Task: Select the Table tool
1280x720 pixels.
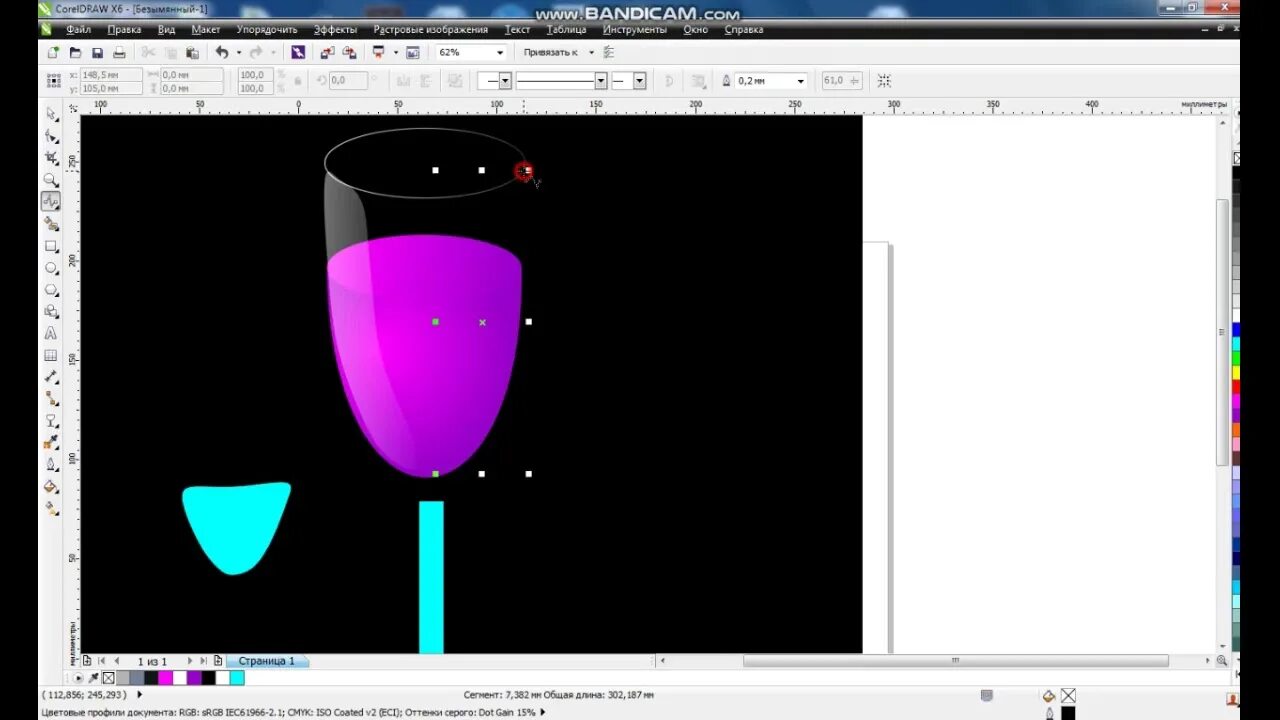Action: [51, 355]
